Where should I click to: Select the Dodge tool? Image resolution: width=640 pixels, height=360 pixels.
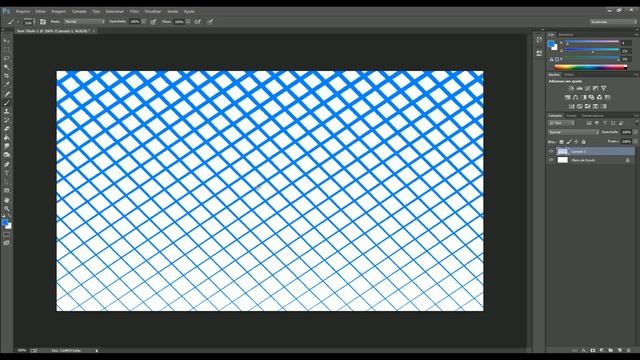coord(7,155)
